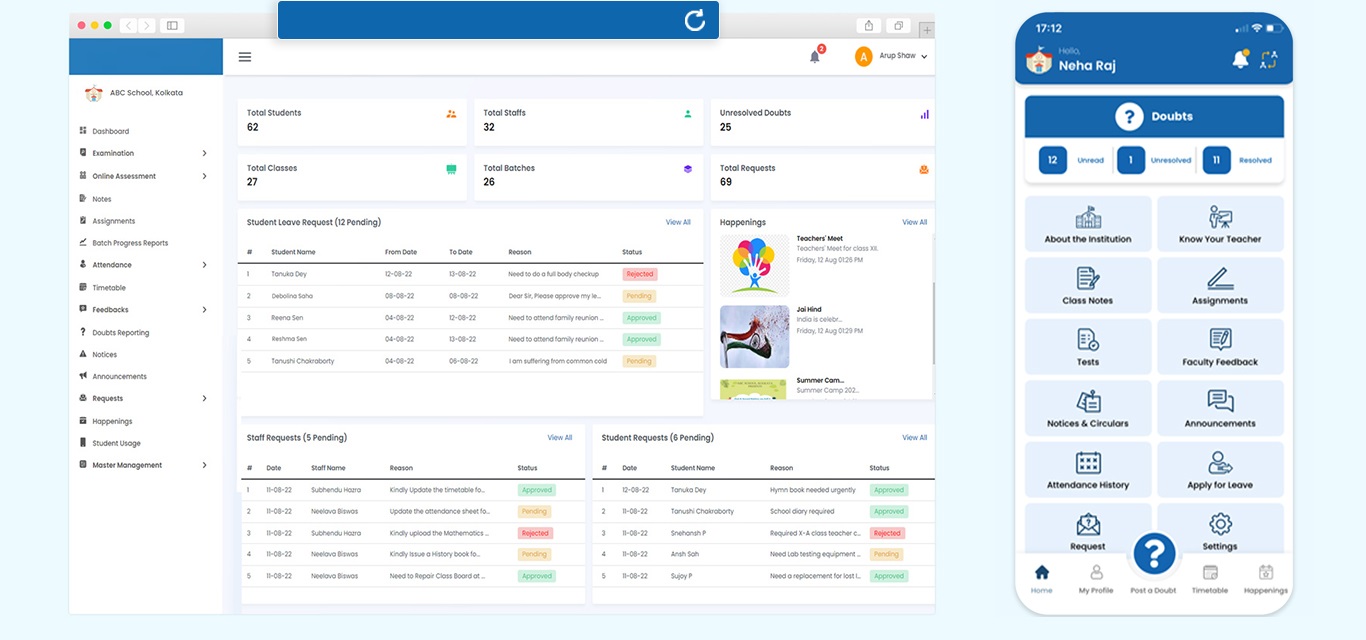Tap the mobile notification bell icon
Viewport: 1366px width, 640px height.
pyautogui.click(x=1240, y=60)
